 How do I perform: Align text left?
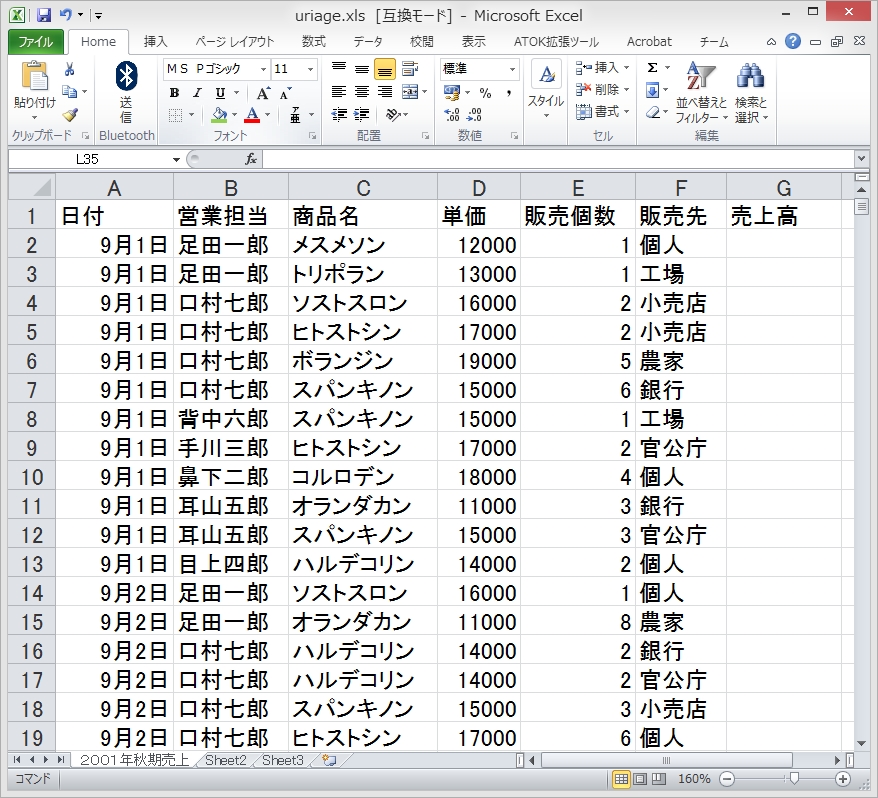[339, 92]
